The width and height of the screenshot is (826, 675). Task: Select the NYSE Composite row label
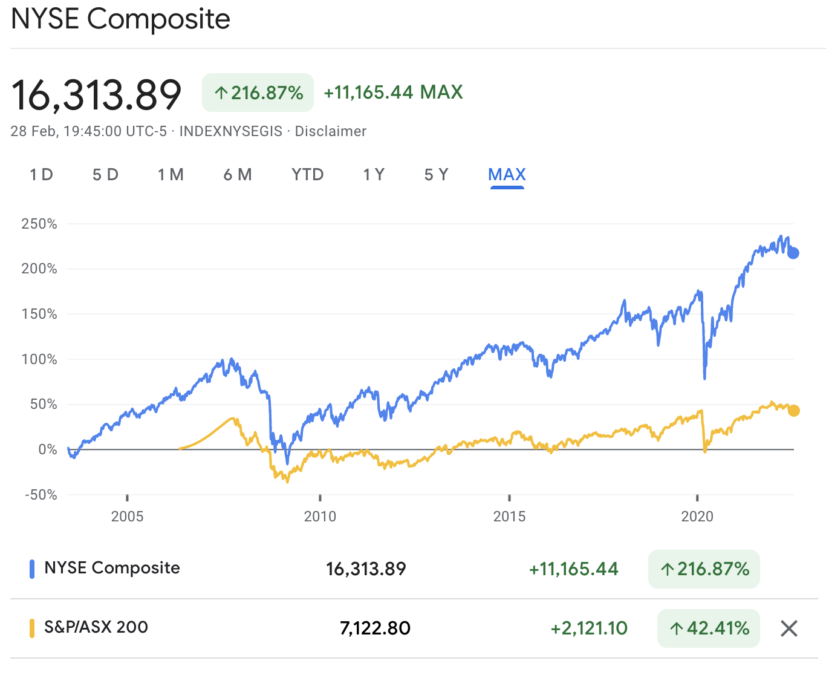click(111, 568)
